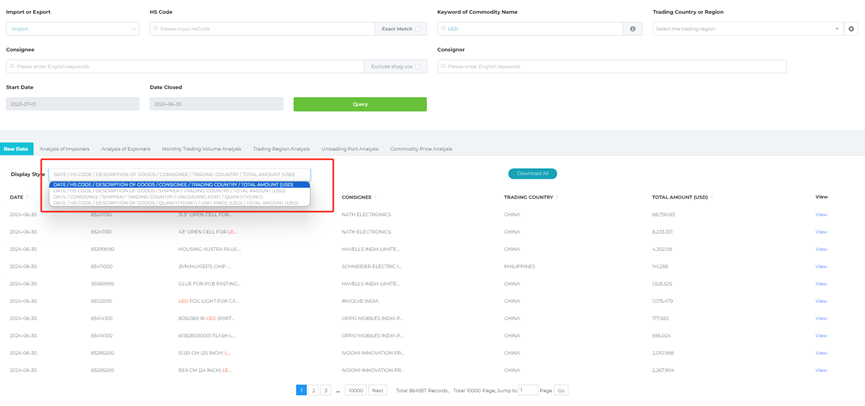Viewport: 865px width, 406px height.
Task: Expand the Trading Country or Region dropdown
Action: [x=748, y=29]
